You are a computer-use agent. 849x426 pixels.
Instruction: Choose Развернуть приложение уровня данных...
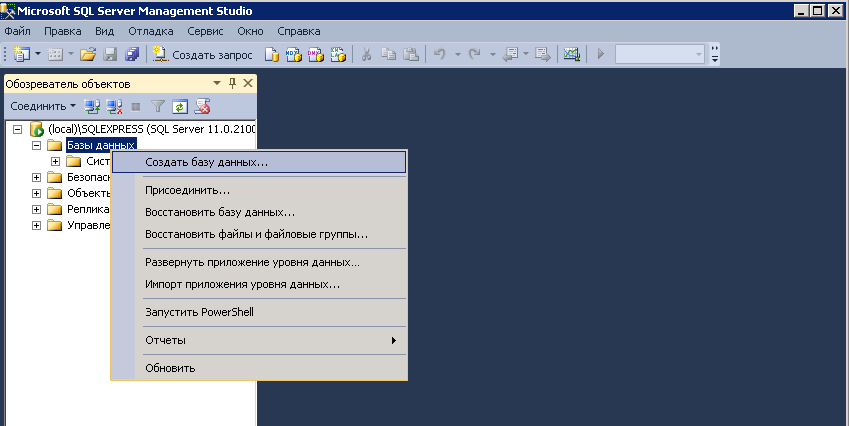pyautogui.click(x=259, y=263)
